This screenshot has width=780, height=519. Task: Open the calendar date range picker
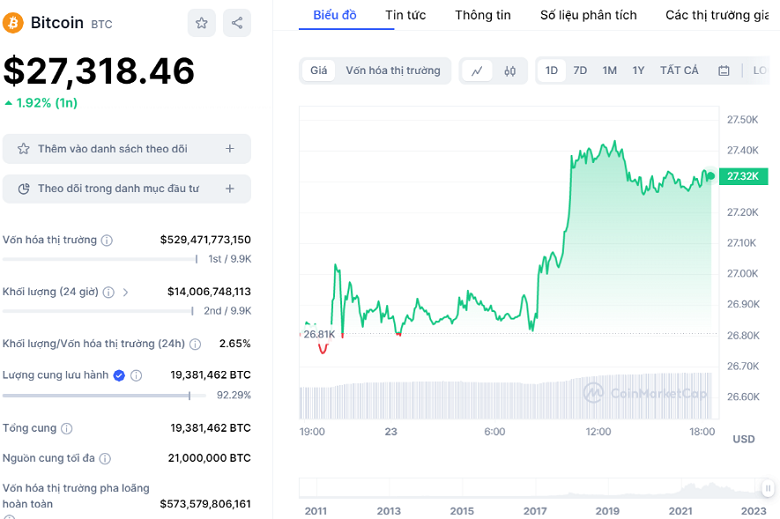[722, 71]
